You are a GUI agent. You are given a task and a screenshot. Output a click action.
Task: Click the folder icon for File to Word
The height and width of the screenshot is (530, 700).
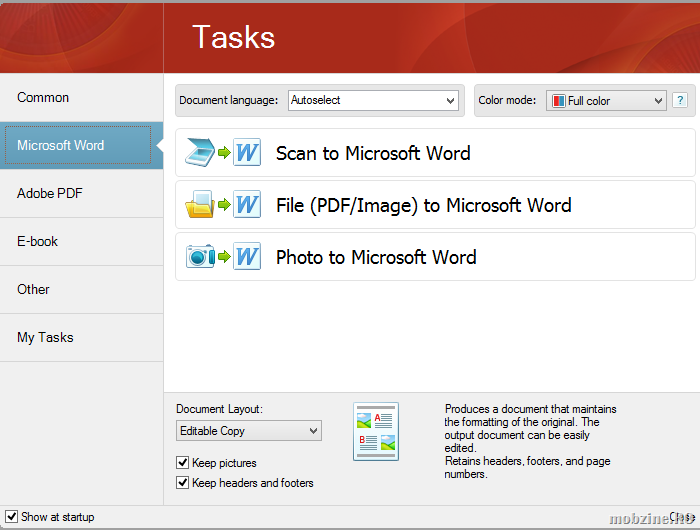200,204
